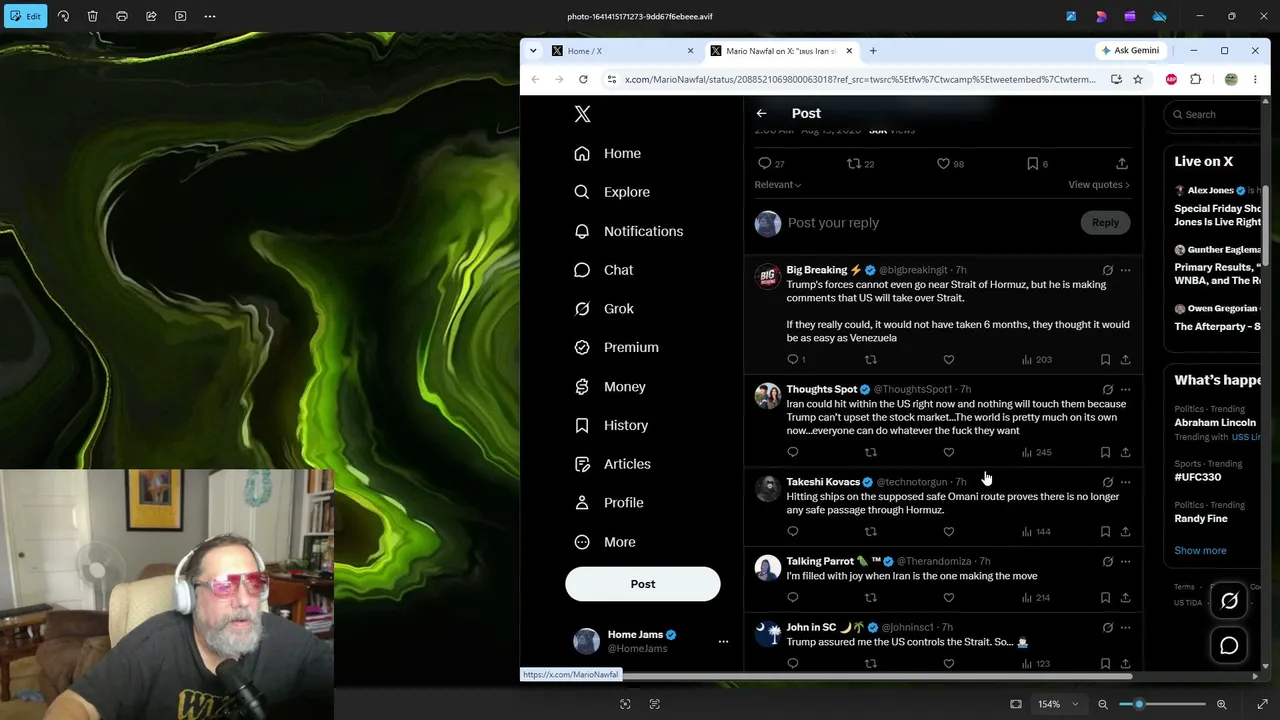1280x720 pixels.
Task: Click the Reply submit button
Action: (1105, 223)
